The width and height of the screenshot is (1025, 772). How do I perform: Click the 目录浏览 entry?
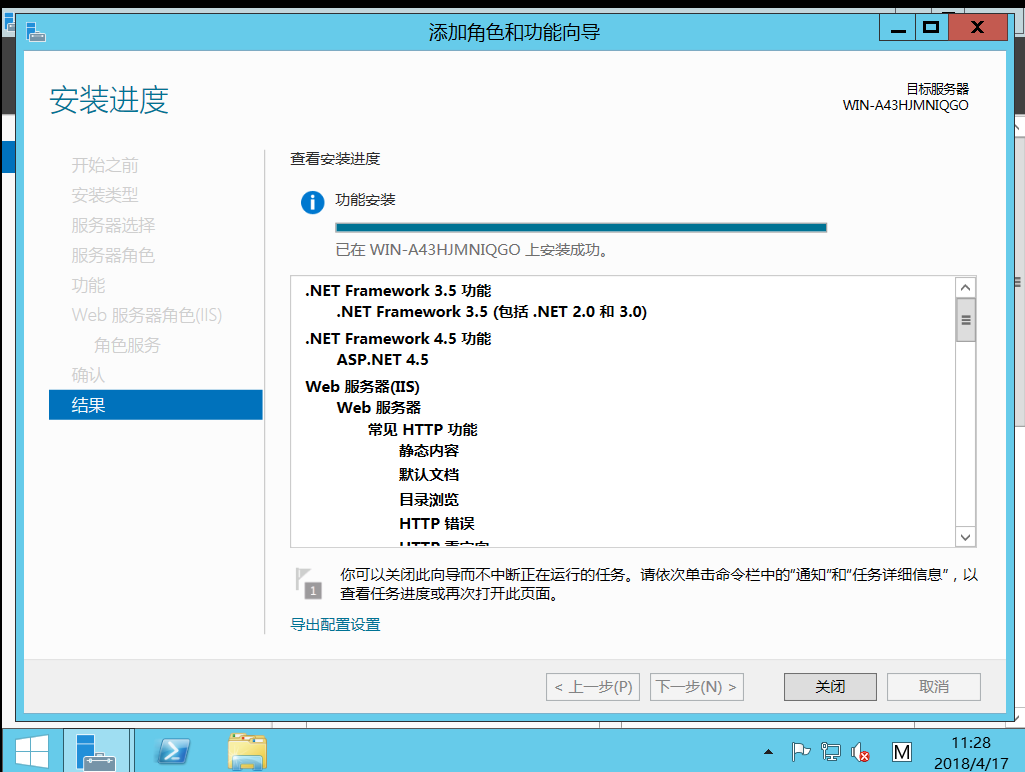click(x=429, y=500)
